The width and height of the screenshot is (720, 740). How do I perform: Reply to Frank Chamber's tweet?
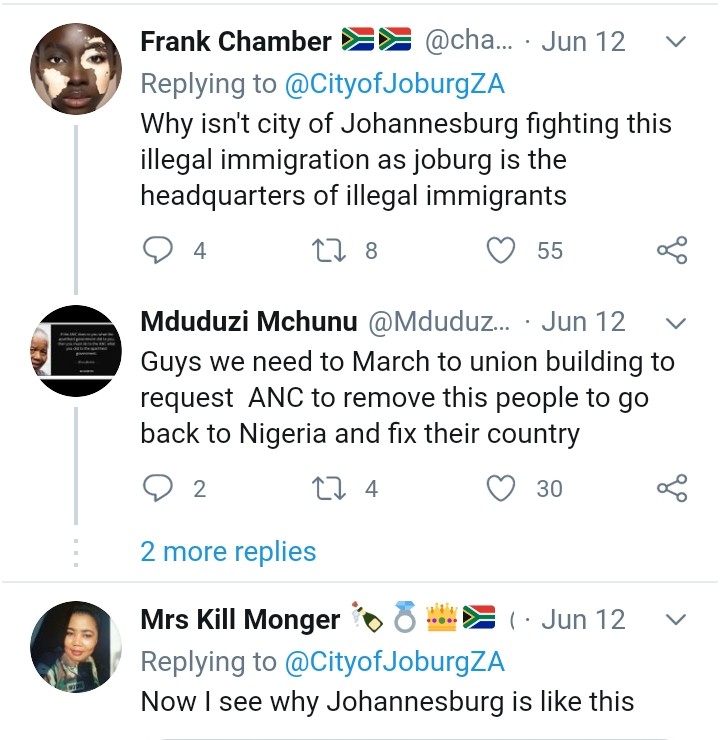tap(158, 250)
